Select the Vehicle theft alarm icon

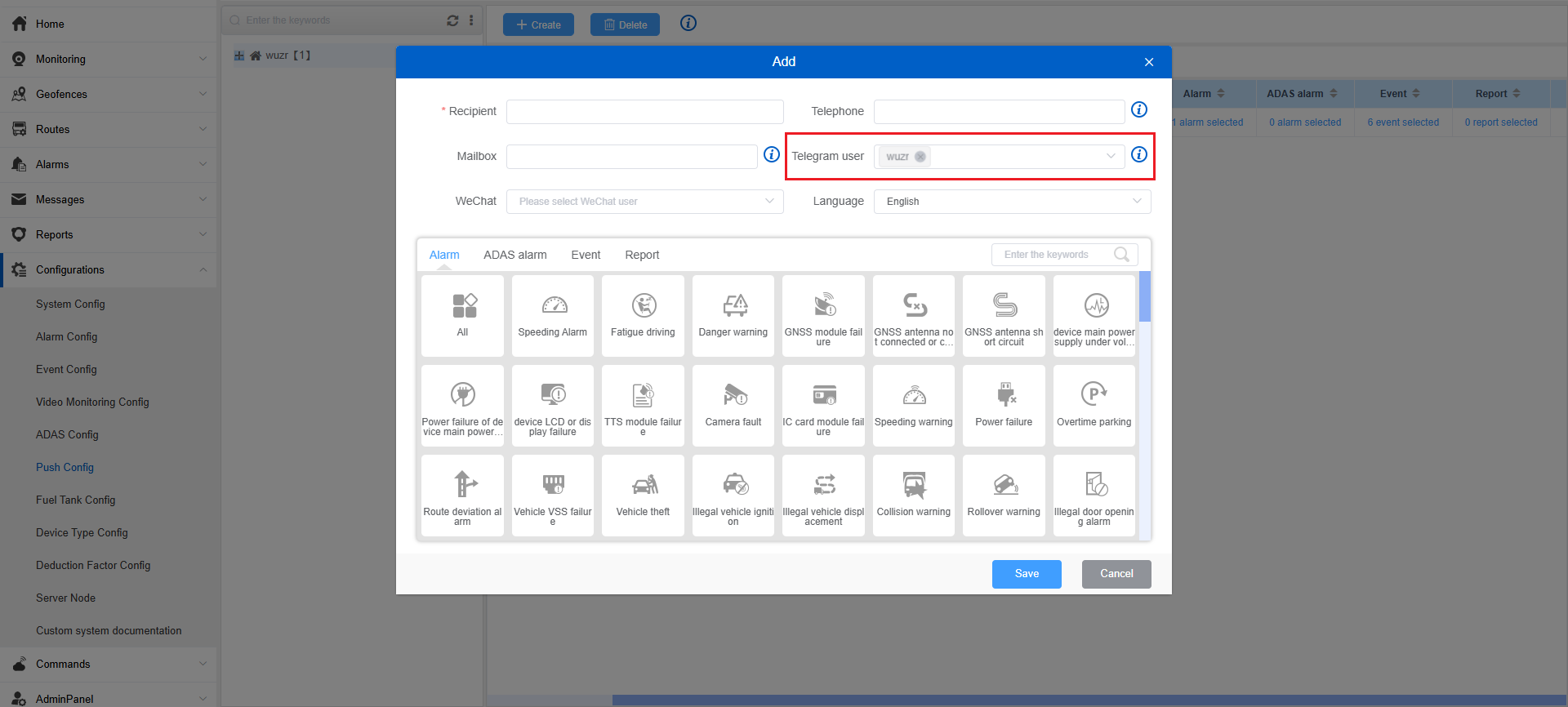(x=643, y=495)
